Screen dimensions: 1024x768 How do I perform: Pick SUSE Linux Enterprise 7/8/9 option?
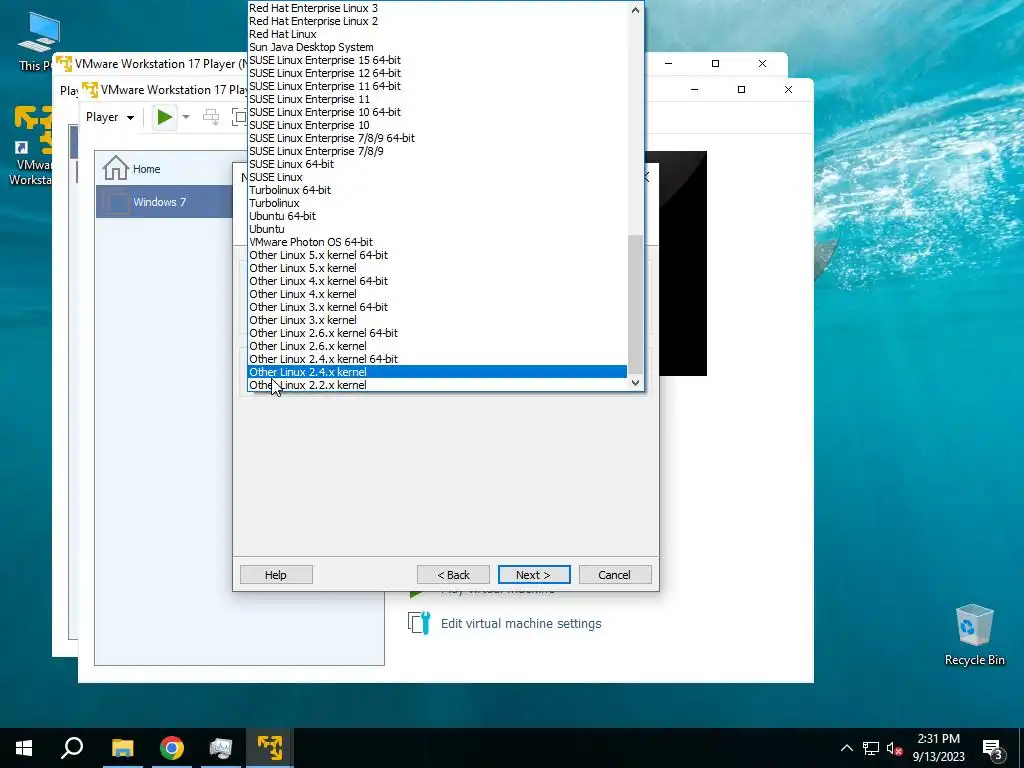tap(438, 151)
